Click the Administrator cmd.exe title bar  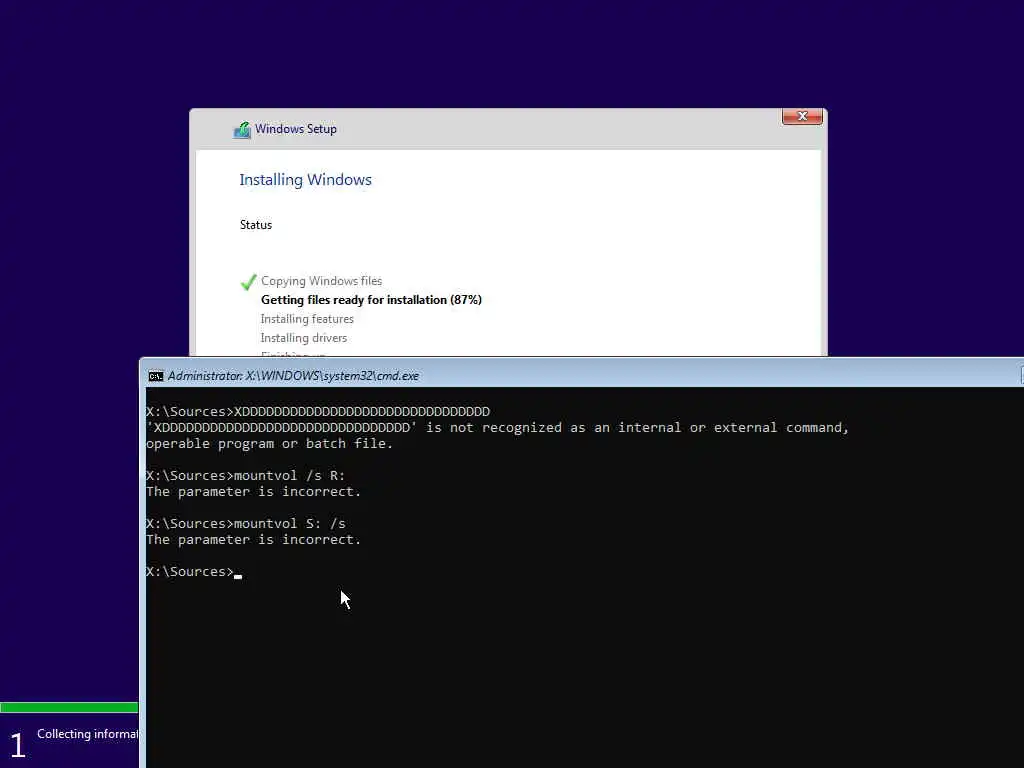(x=581, y=376)
